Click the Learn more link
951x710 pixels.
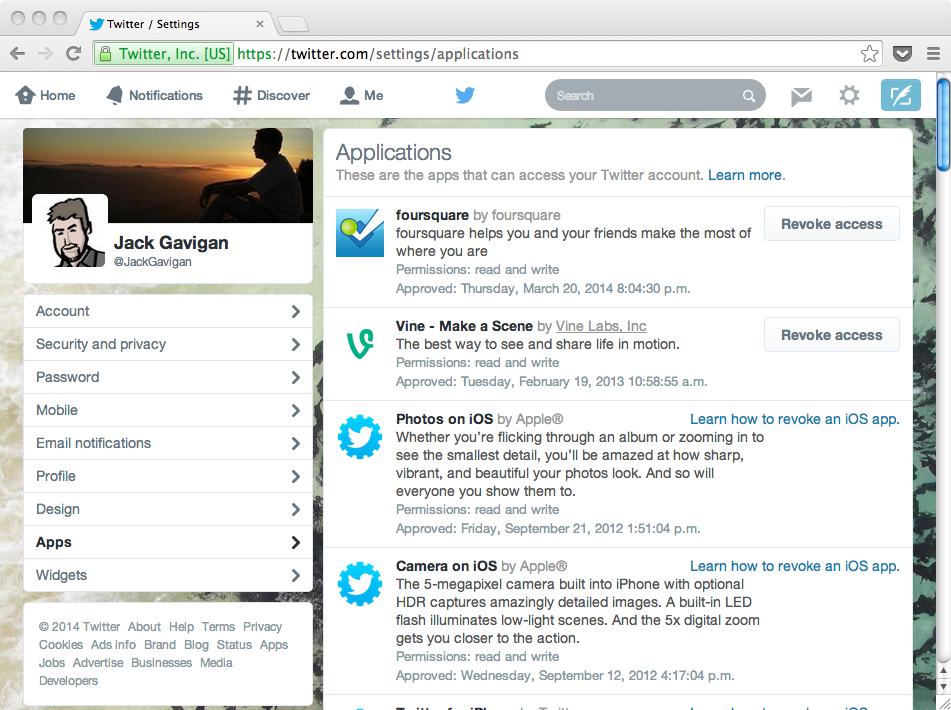point(745,175)
